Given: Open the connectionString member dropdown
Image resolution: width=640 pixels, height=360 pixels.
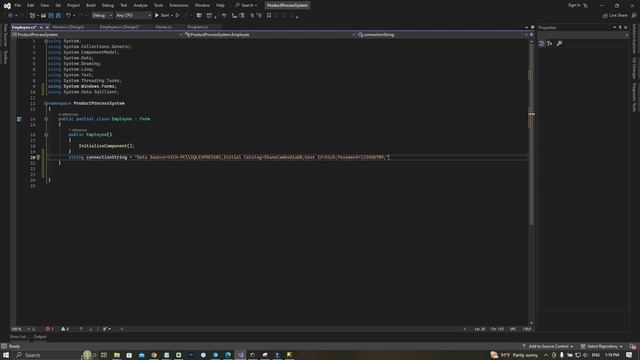Looking at the screenshot, I should click(442, 35).
